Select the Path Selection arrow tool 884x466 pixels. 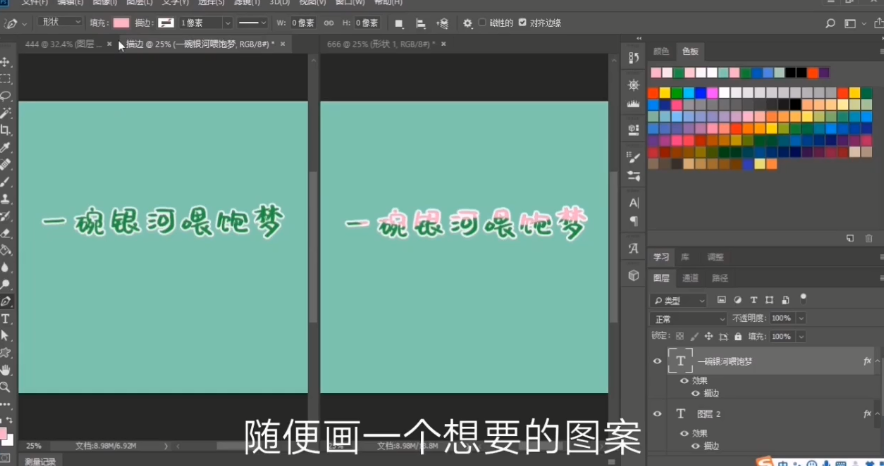point(6,336)
